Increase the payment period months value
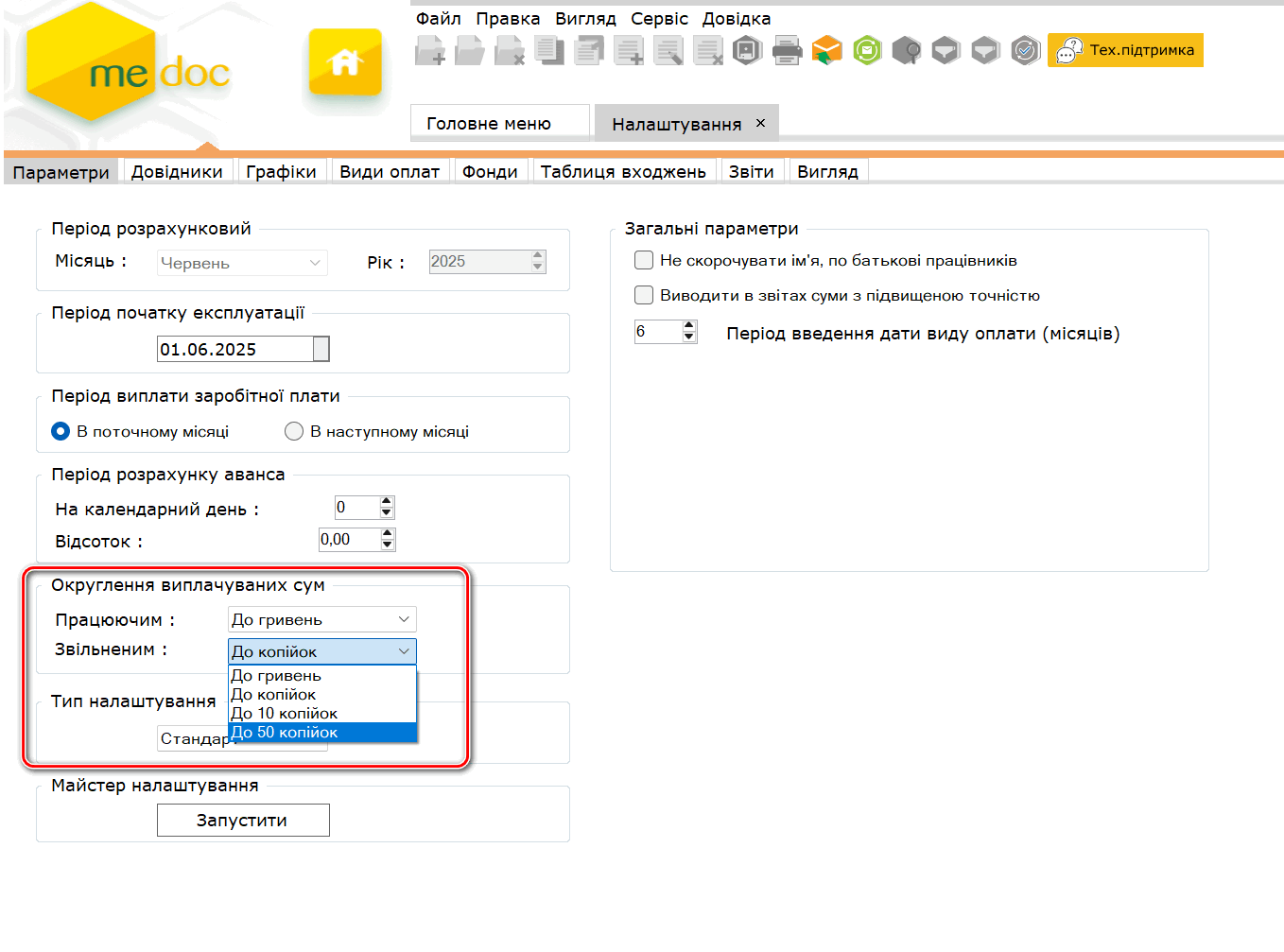The height and width of the screenshot is (952, 1284). (689, 326)
